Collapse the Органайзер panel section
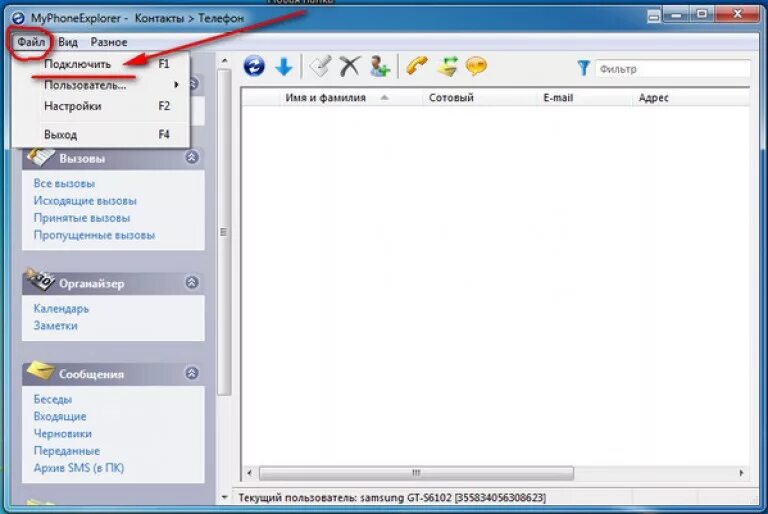 192,282
